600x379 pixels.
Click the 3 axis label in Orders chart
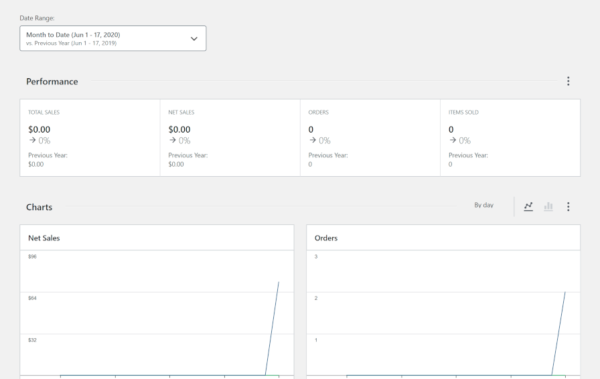pyautogui.click(x=316, y=256)
